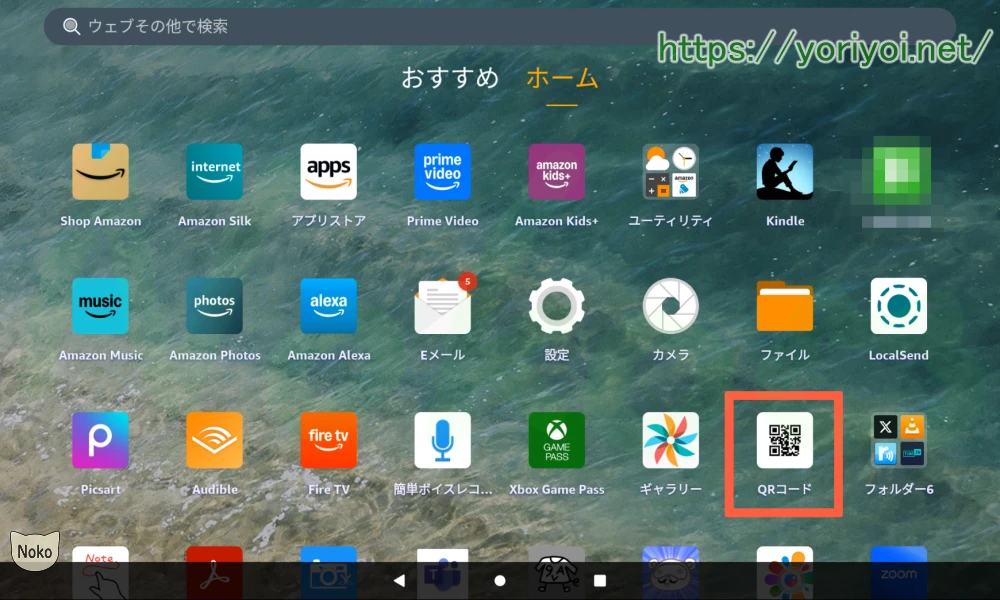The width and height of the screenshot is (1000, 600).
Task: Switch to the おすすめ tab
Action: [450, 78]
